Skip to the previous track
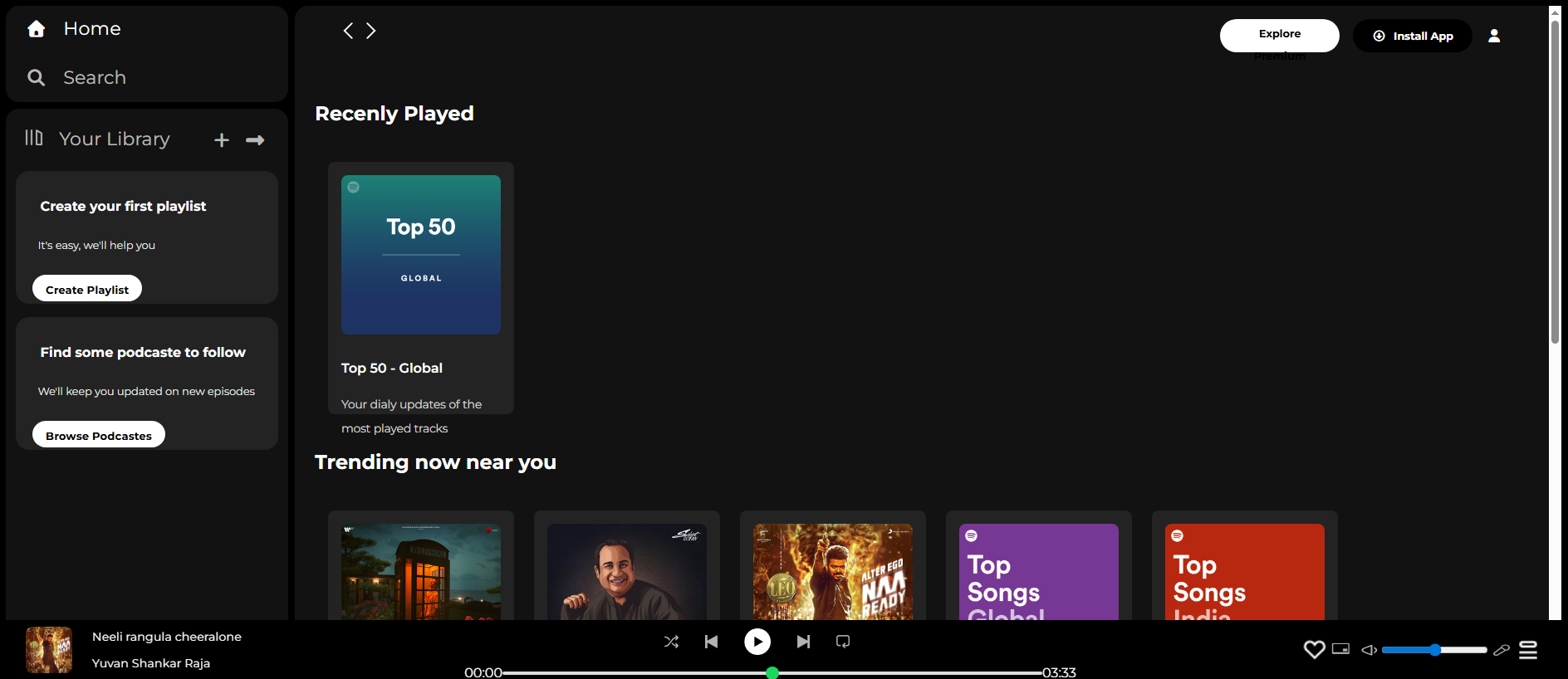Viewport: 1568px width, 679px height. pos(711,642)
